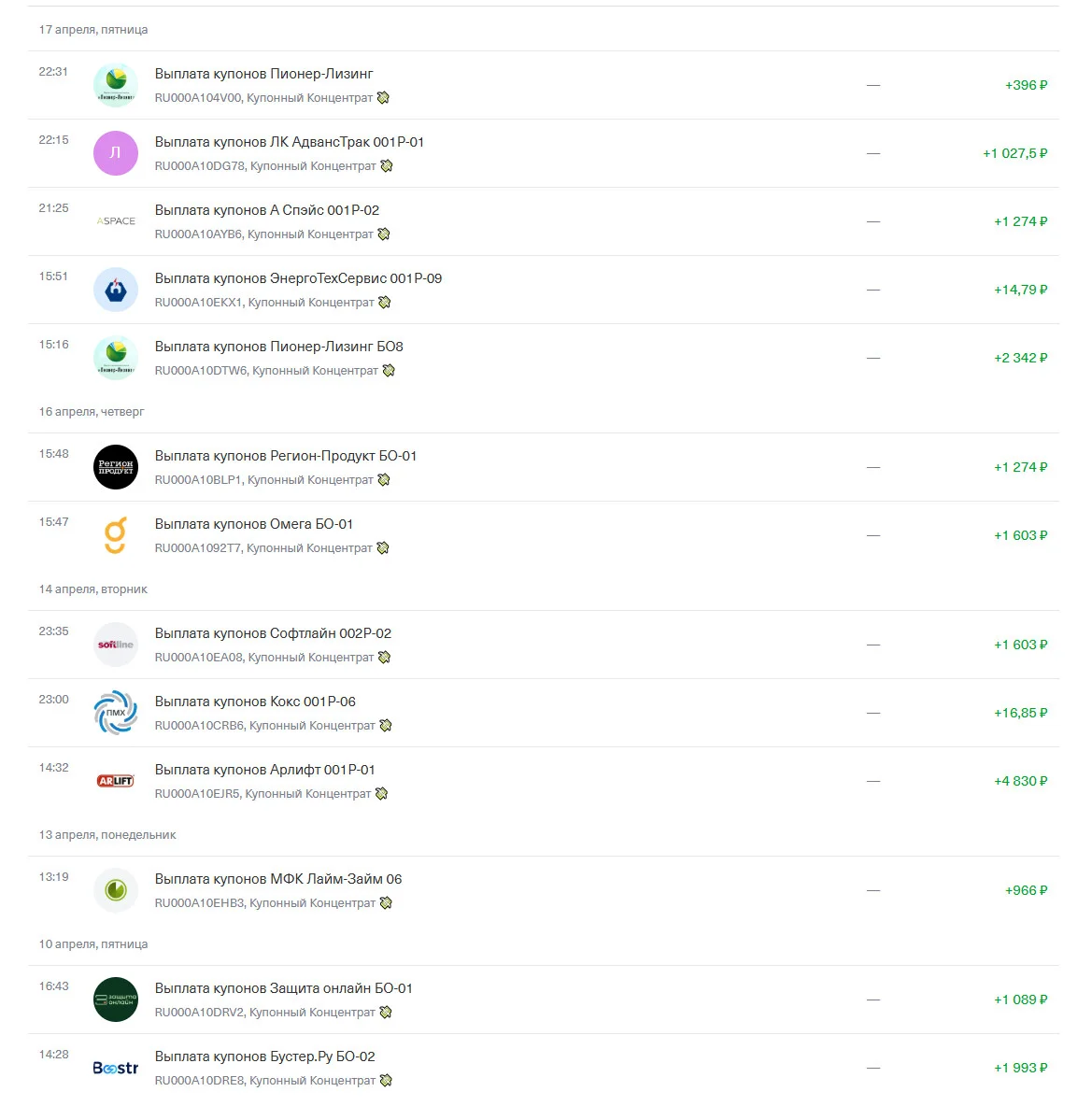Open Выплата купонов Пионер-Лизинг operation at 22:31
This screenshot has height=1106, width=1092.
(543, 85)
